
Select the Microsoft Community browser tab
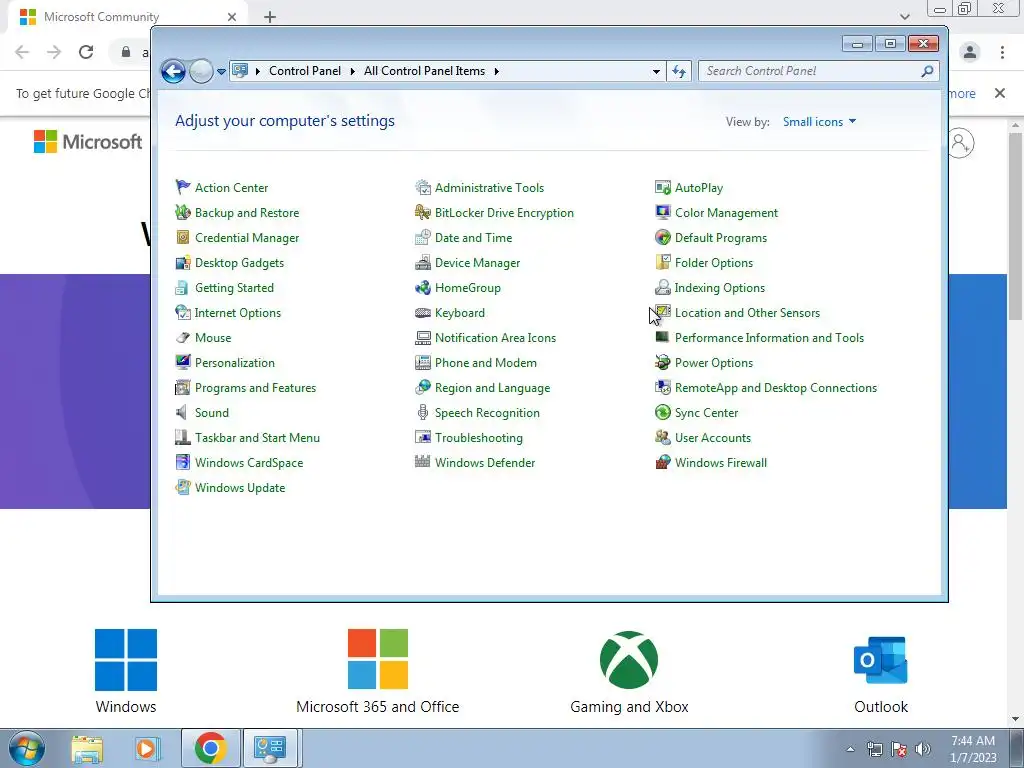tap(128, 17)
